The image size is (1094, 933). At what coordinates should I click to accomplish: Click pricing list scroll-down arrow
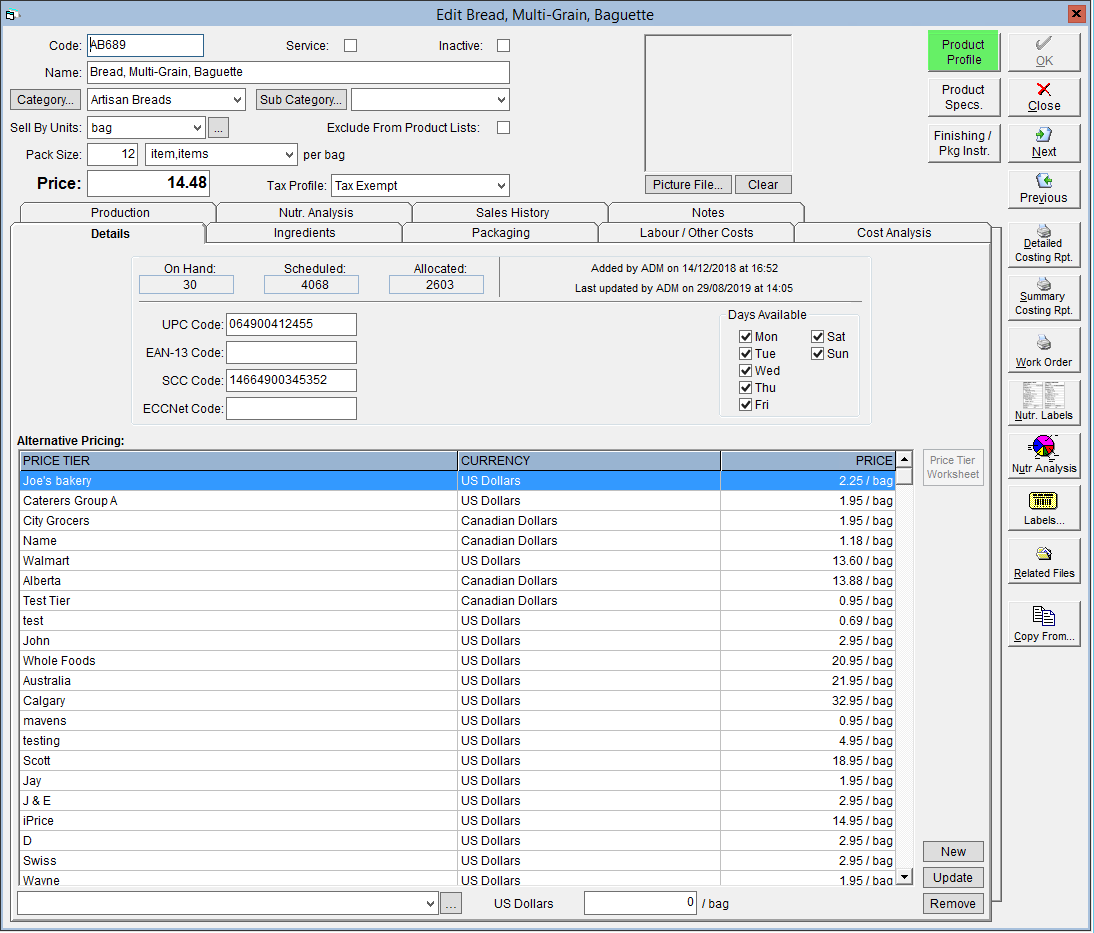[904, 877]
